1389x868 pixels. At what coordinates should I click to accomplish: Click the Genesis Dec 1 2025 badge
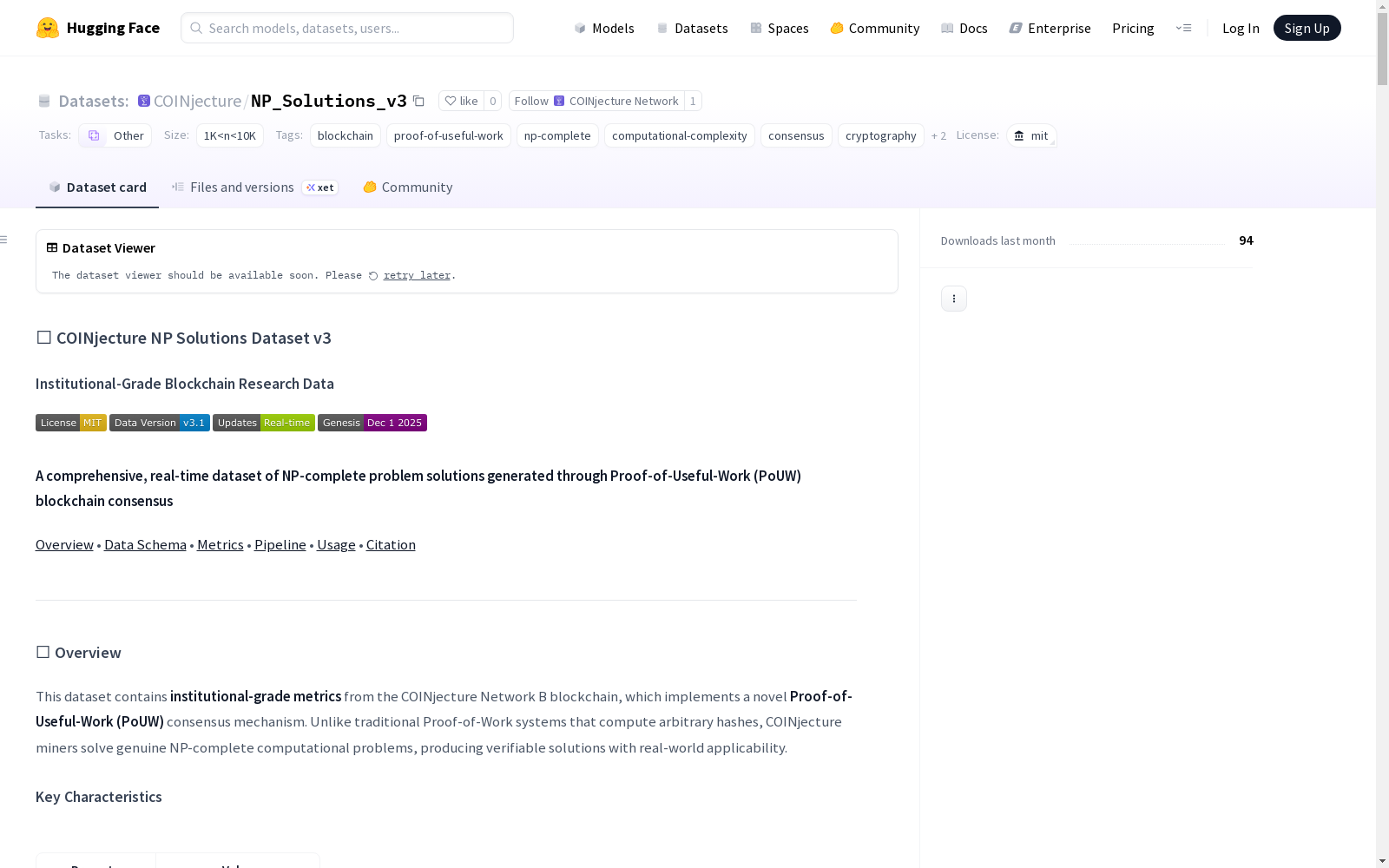coord(372,423)
